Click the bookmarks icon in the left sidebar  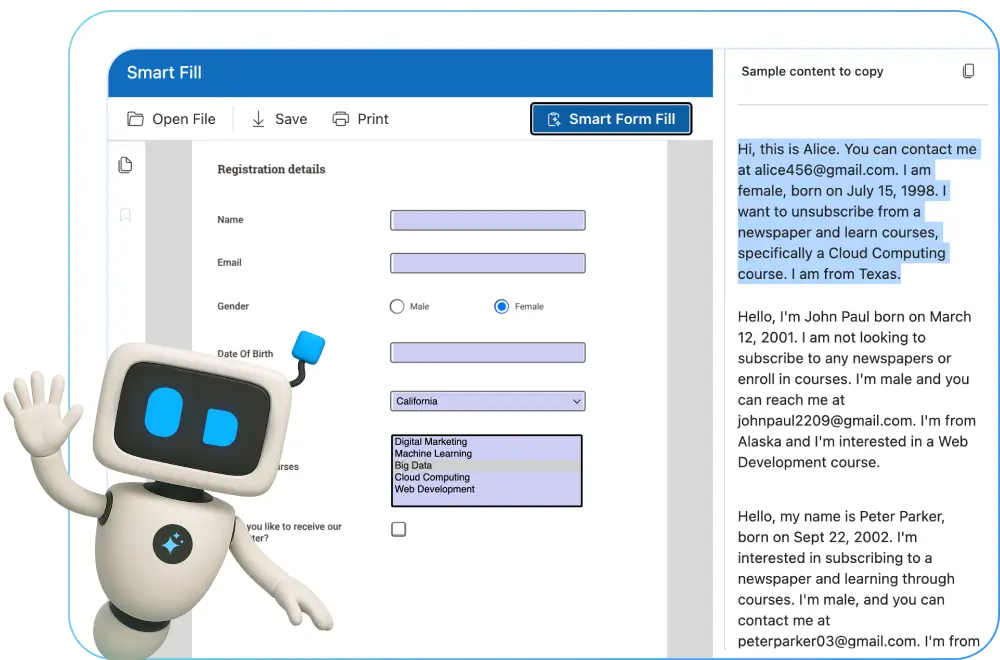(x=125, y=214)
